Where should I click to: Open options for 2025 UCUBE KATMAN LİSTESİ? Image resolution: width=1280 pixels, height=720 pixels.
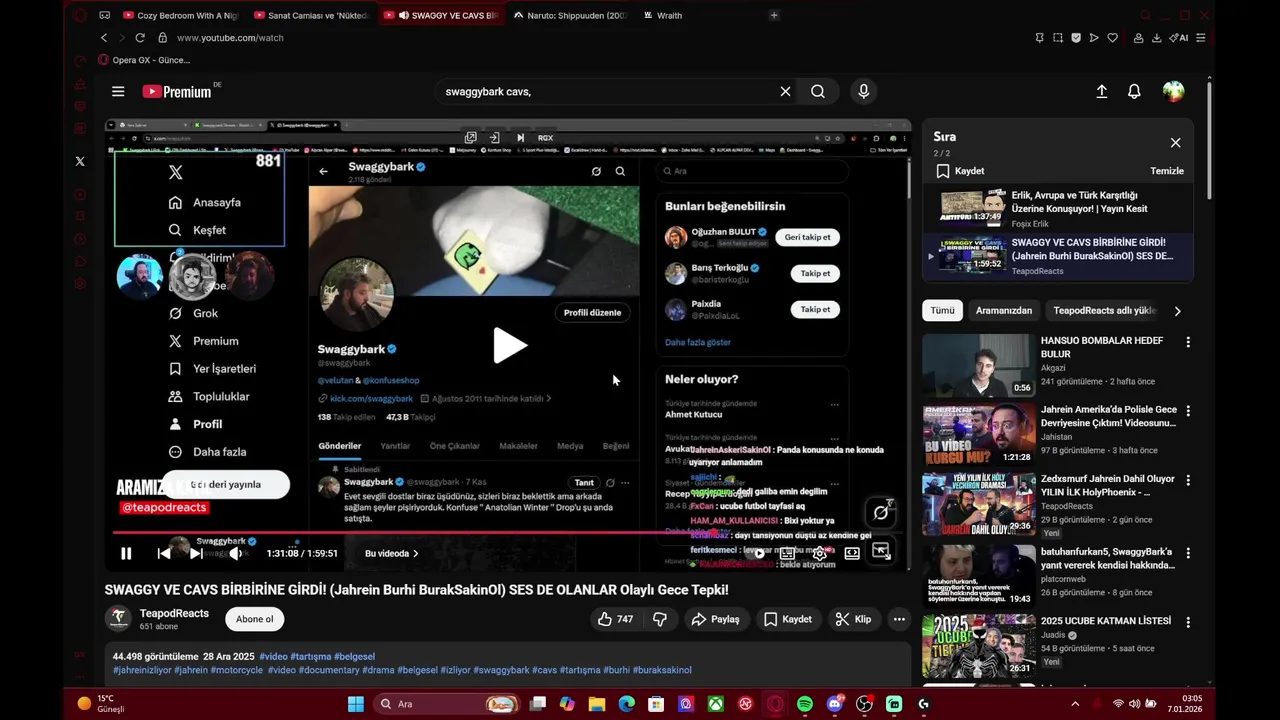(1188, 621)
